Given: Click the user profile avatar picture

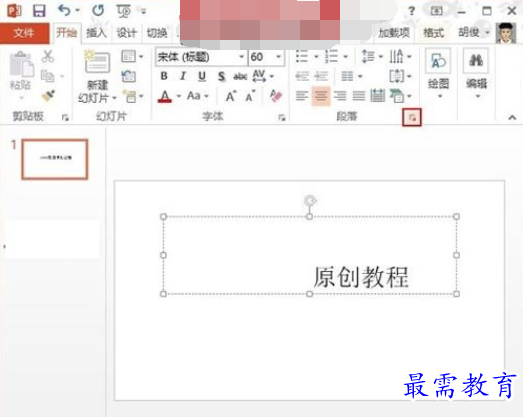Looking at the screenshot, I should click(x=506, y=33).
